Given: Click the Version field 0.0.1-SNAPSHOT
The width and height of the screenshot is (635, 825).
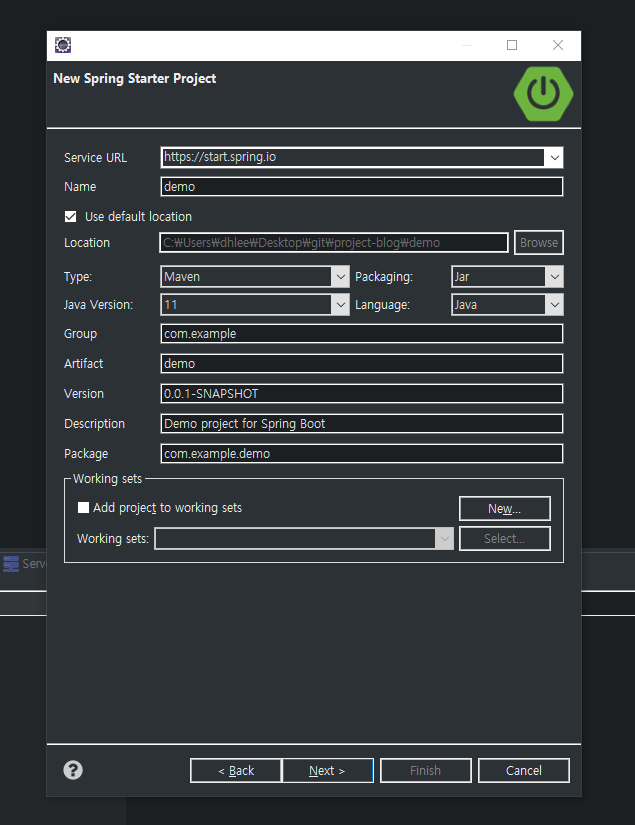Looking at the screenshot, I should coord(361,394).
